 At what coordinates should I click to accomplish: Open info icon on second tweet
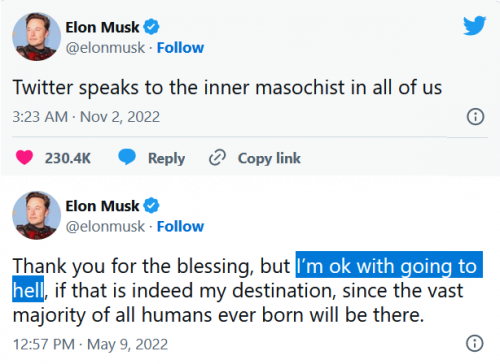[x=474, y=343]
